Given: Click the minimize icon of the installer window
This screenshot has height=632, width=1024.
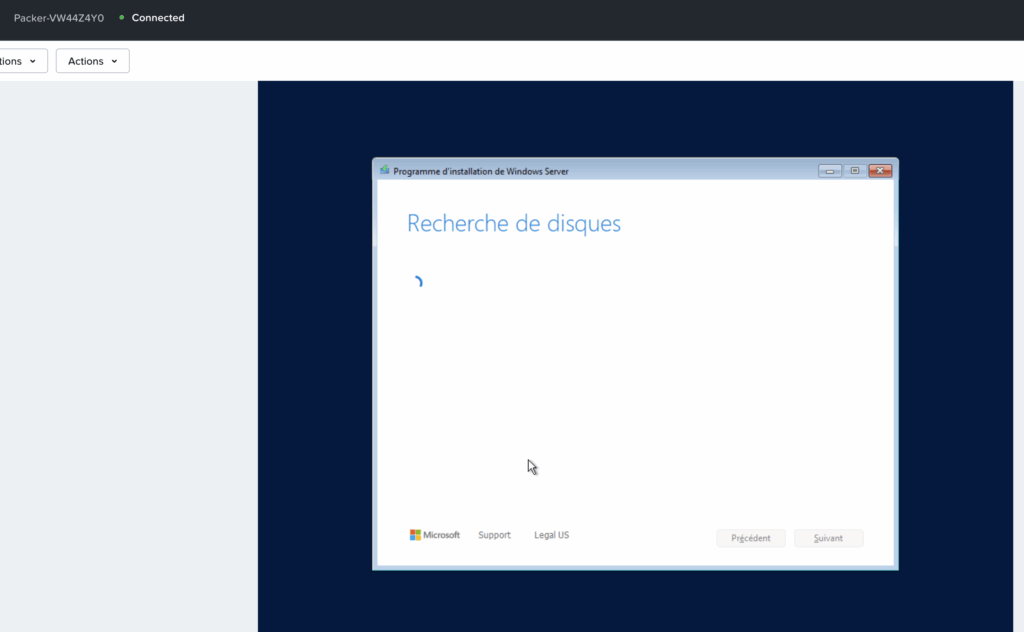Looking at the screenshot, I should 829,170.
